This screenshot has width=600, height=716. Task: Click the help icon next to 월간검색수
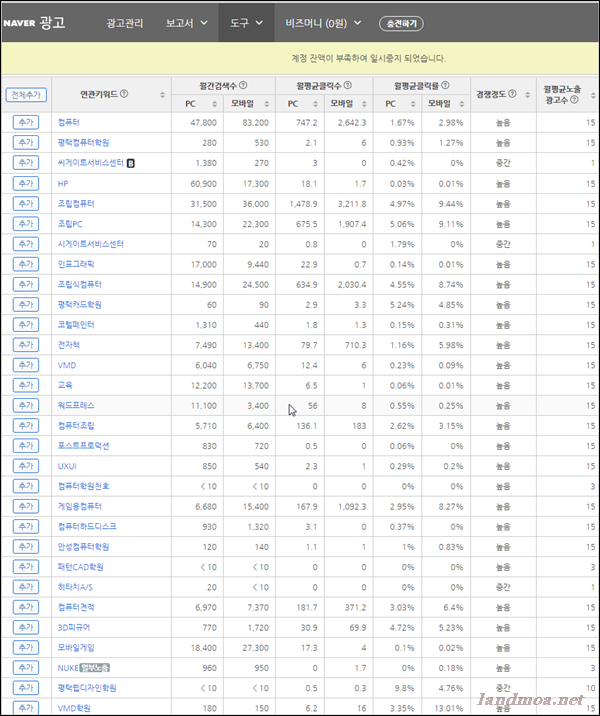pos(243,85)
